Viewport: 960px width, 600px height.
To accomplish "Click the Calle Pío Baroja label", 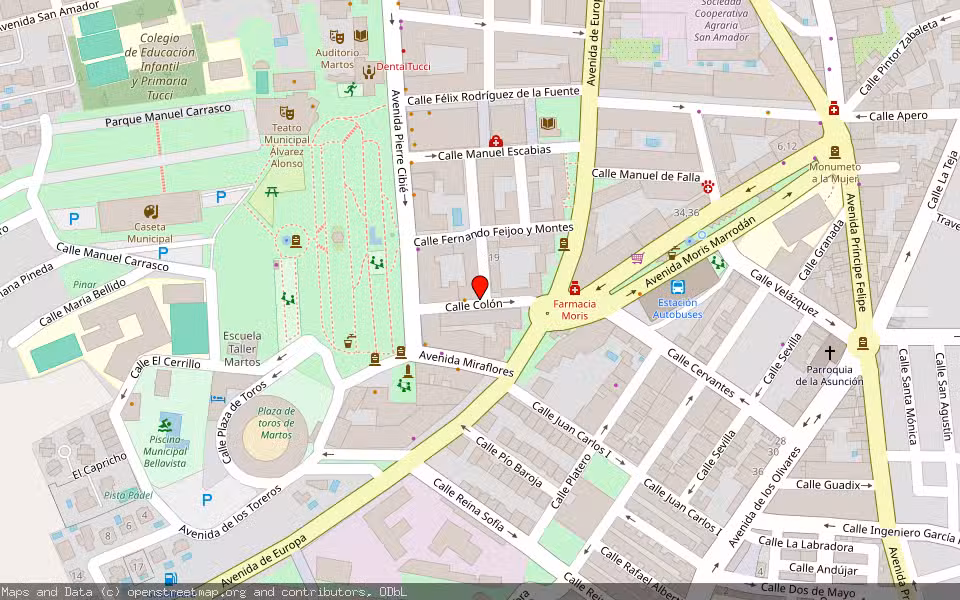I will [x=508, y=462].
